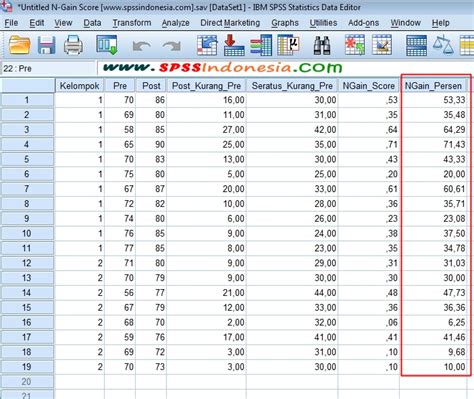Image resolution: width=474 pixels, height=399 pixels.
Task: Click Pre cell value 56 in row 14
Action: click(x=120, y=293)
